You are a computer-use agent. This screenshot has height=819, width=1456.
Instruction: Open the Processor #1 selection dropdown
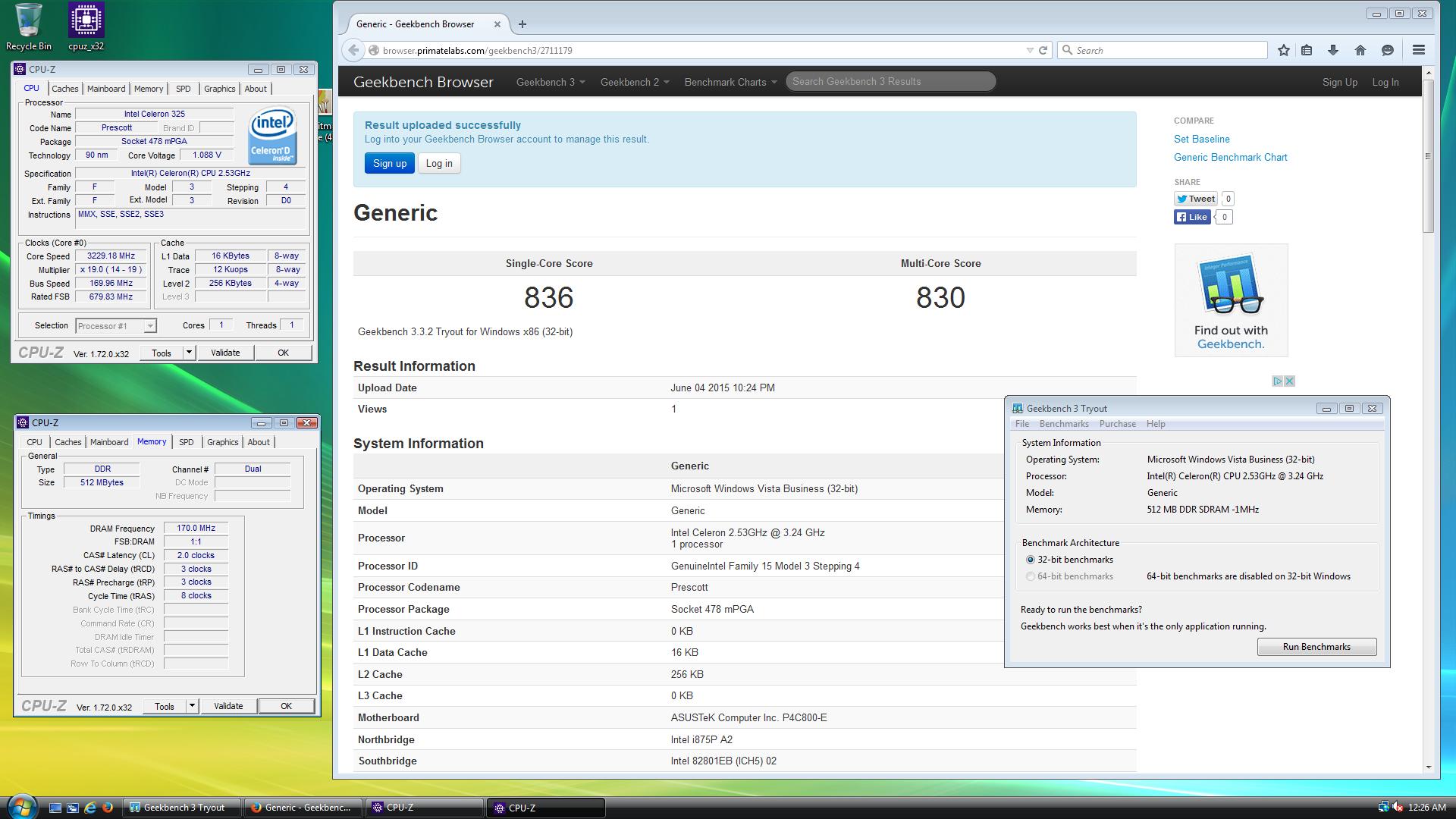point(116,326)
